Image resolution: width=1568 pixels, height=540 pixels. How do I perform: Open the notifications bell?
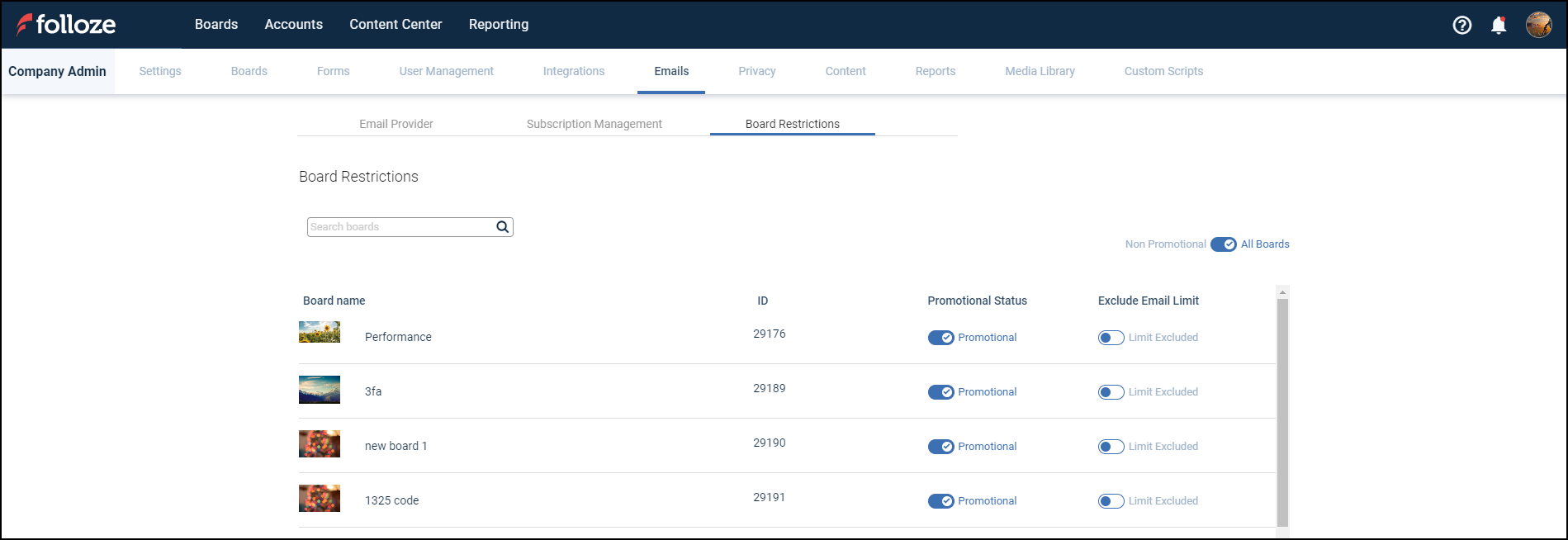coord(1498,25)
